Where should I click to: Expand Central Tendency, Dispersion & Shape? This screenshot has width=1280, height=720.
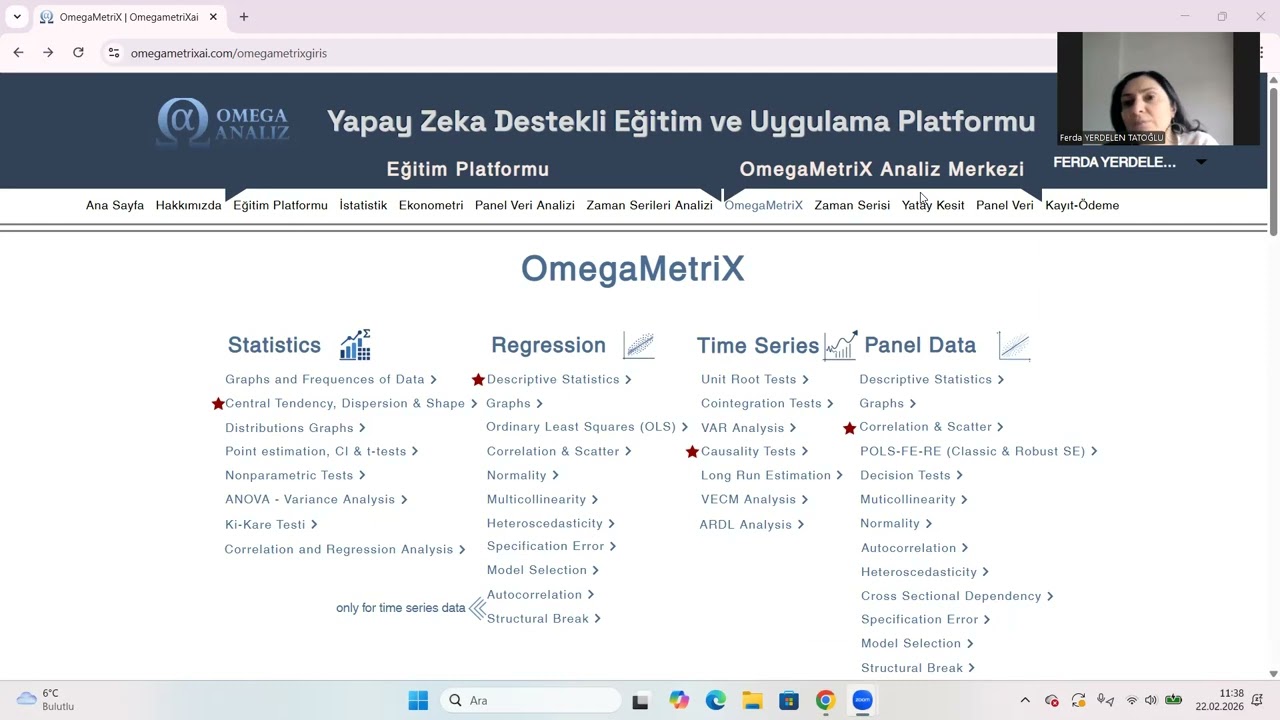coord(351,403)
